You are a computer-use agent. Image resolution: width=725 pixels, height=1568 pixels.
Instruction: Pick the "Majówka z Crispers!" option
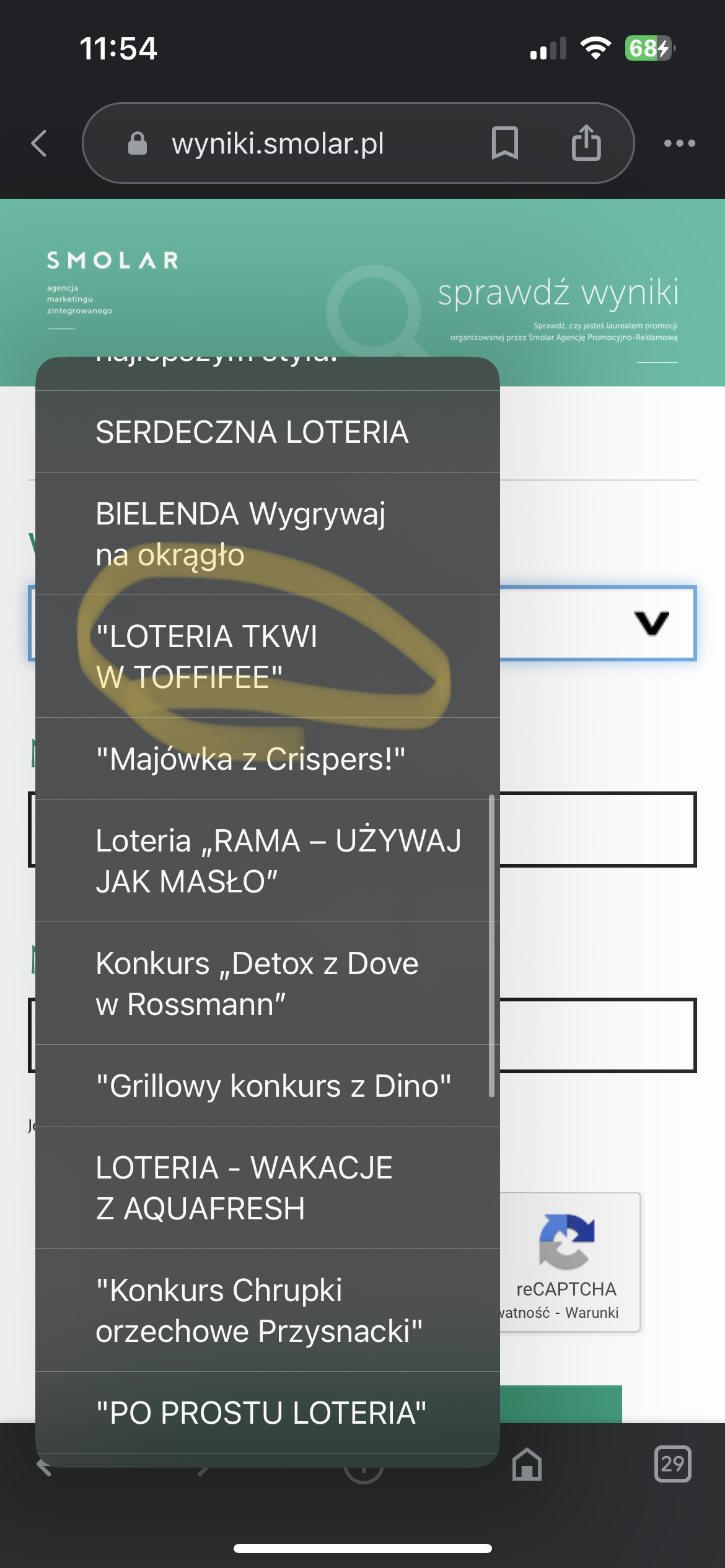pos(250,759)
